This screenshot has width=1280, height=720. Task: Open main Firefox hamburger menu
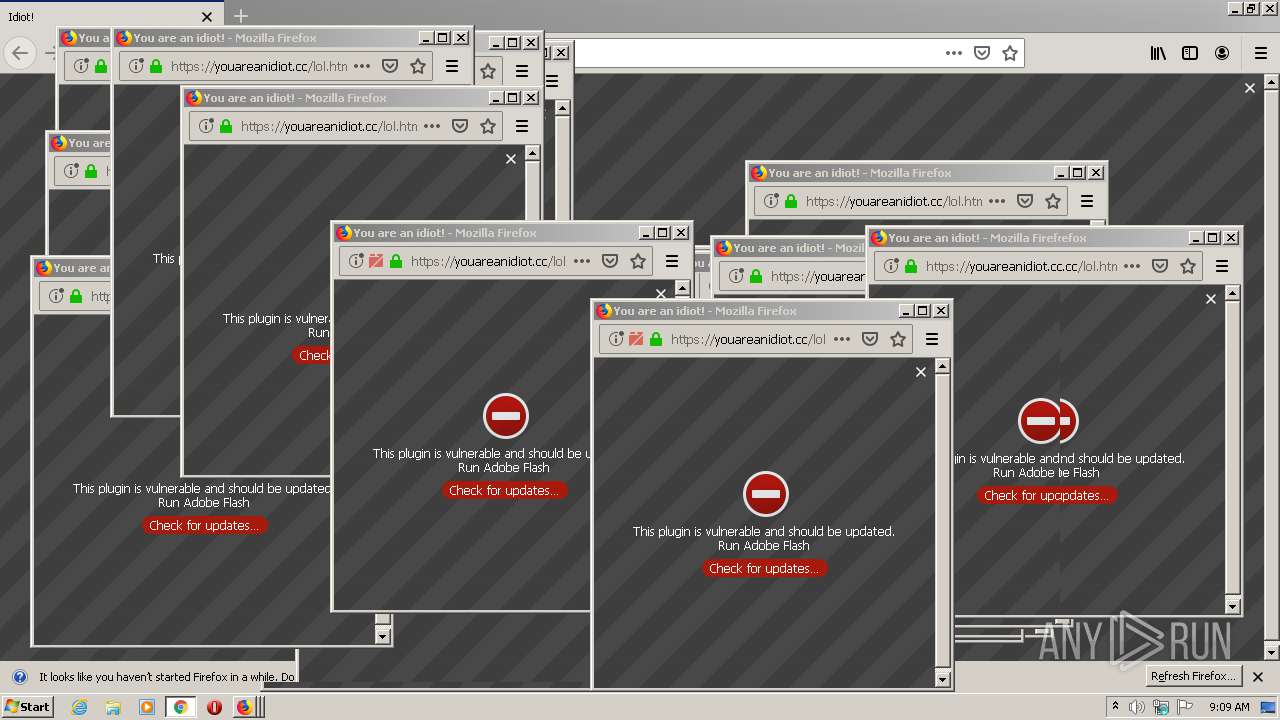1261,53
